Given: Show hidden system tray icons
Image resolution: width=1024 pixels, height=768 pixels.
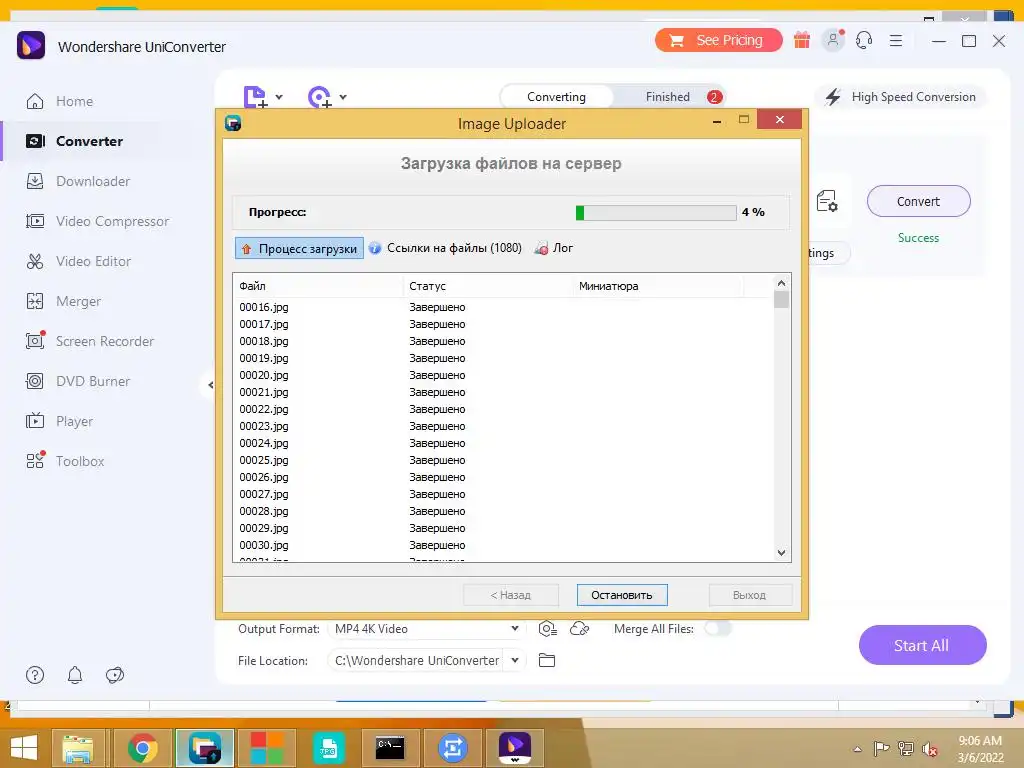Looking at the screenshot, I should pos(857,749).
